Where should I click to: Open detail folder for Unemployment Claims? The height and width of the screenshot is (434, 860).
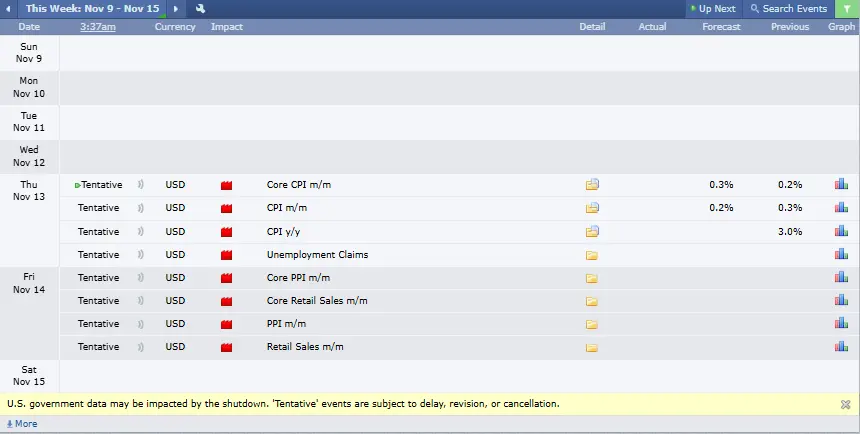click(592, 255)
